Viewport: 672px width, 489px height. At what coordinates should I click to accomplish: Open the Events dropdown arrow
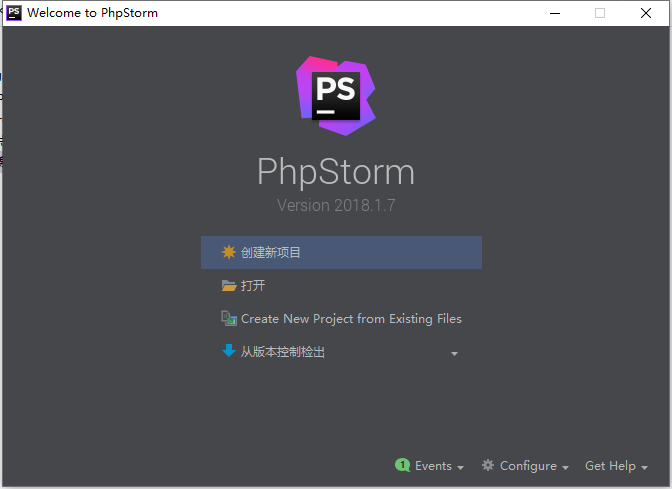tap(461, 468)
